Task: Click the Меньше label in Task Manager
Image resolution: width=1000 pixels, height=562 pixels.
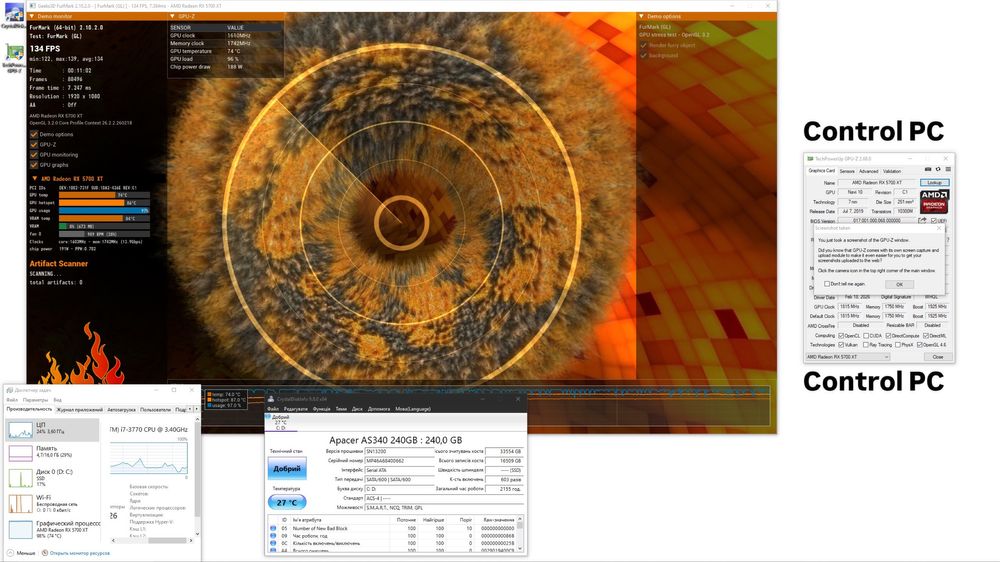Action: 26,553
